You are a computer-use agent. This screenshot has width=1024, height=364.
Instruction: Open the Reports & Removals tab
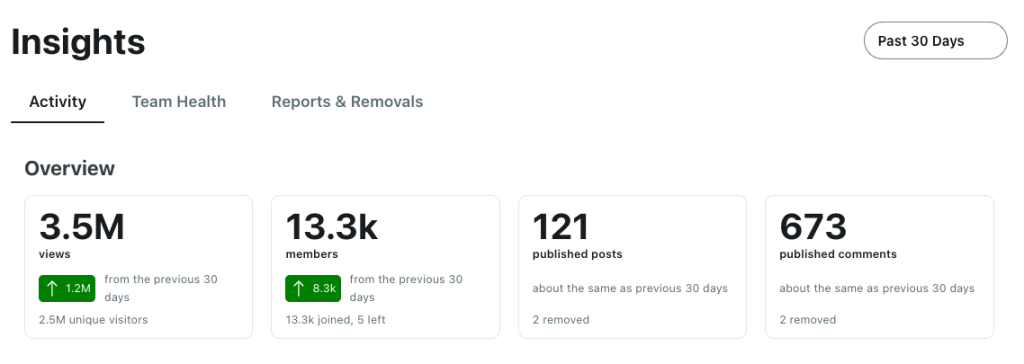tap(347, 102)
